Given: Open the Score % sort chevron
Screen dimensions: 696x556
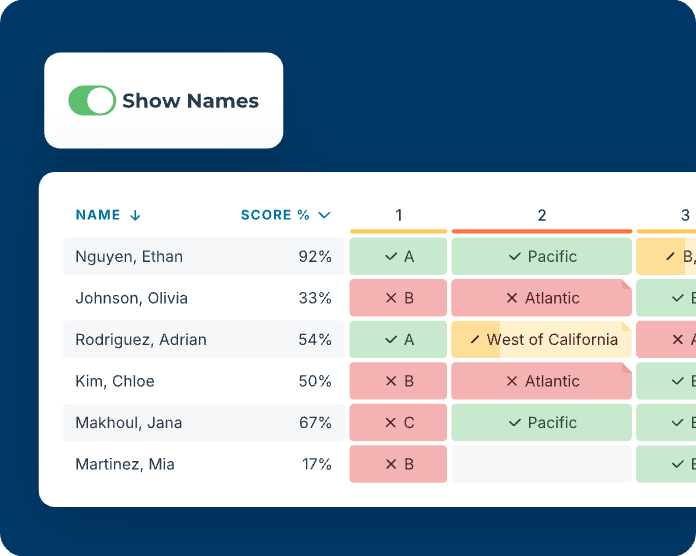Looking at the screenshot, I should [x=324, y=215].
